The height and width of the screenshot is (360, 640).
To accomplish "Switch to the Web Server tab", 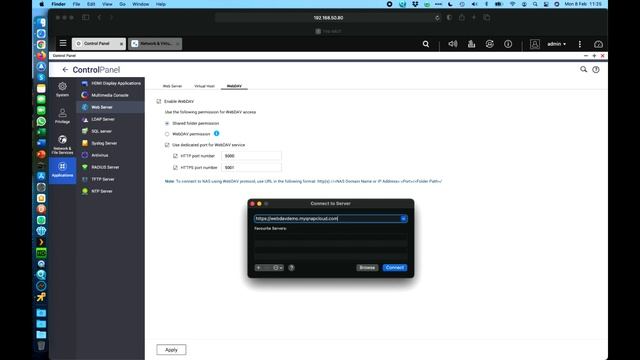I will [x=172, y=86].
